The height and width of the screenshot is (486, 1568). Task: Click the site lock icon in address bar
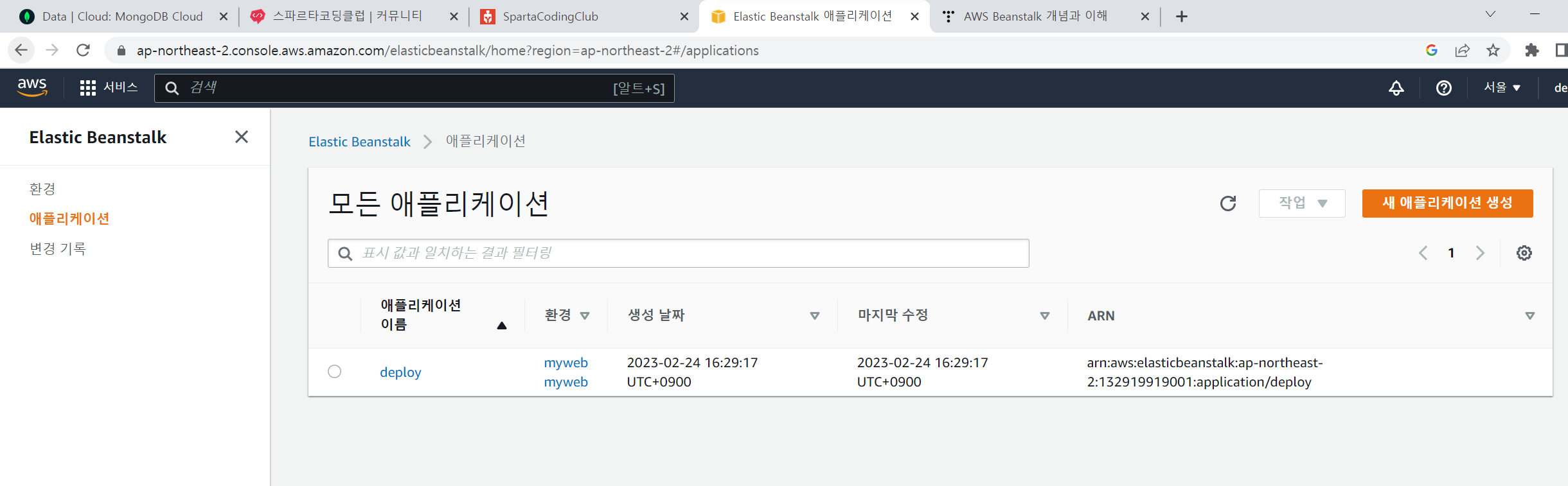121,50
